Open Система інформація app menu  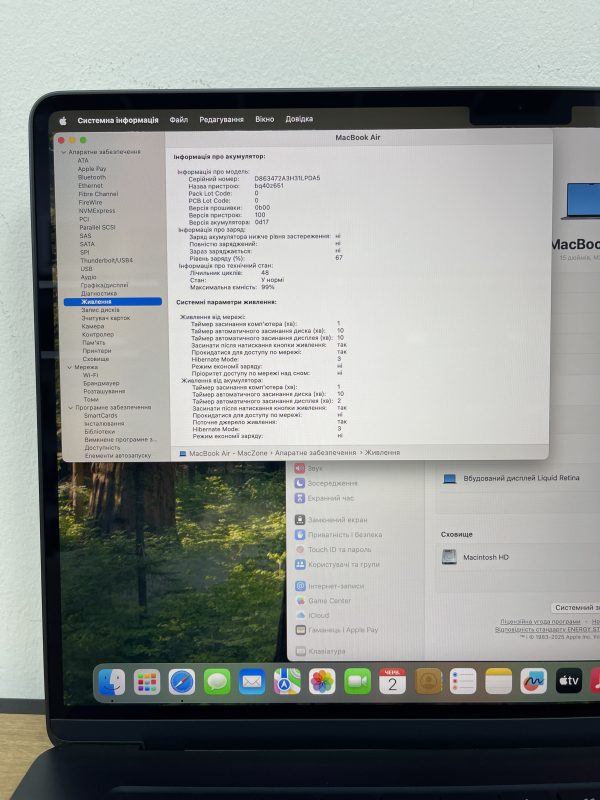pyautogui.click(x=118, y=120)
